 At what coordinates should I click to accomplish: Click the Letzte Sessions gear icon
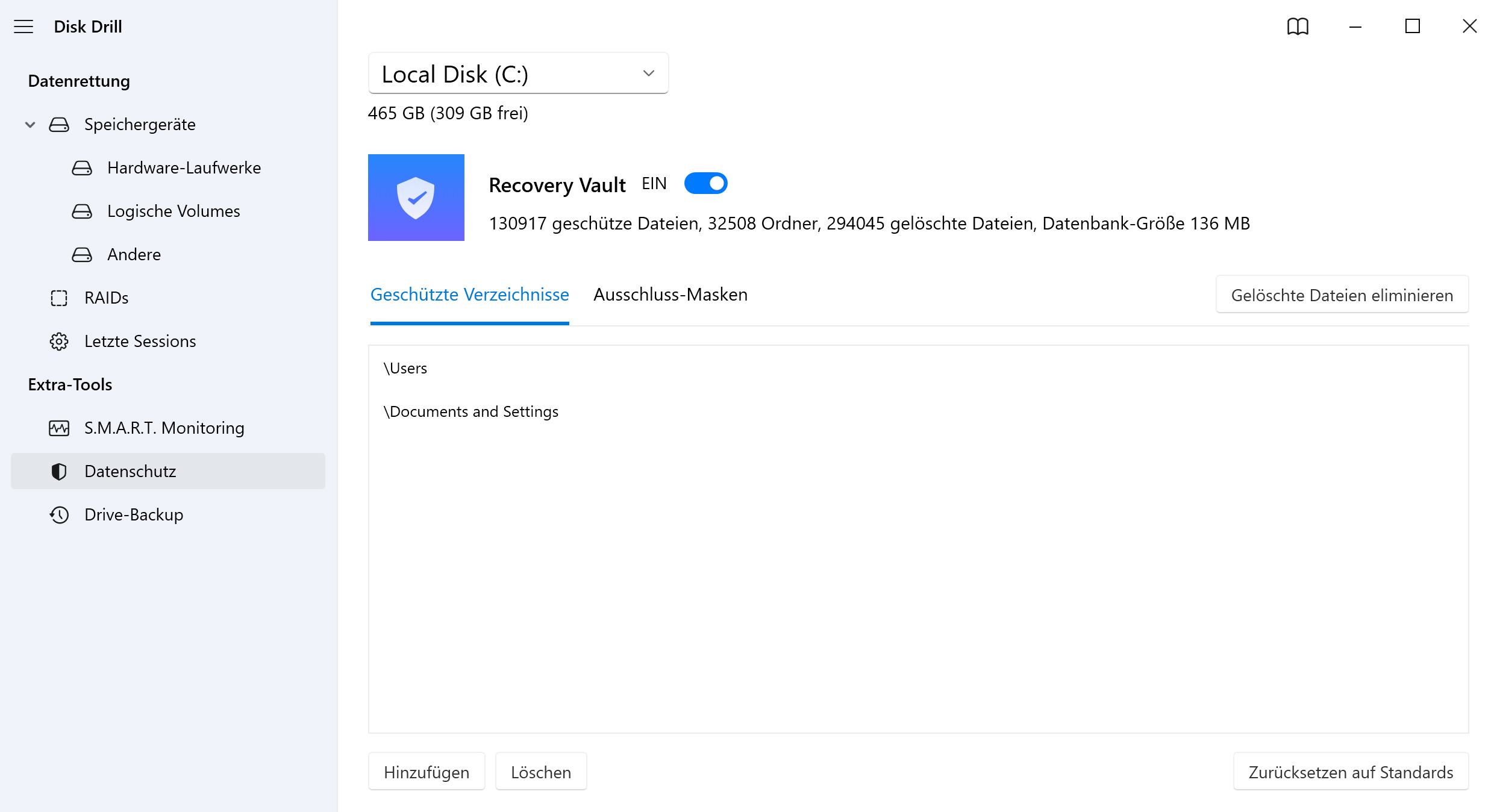click(x=60, y=341)
